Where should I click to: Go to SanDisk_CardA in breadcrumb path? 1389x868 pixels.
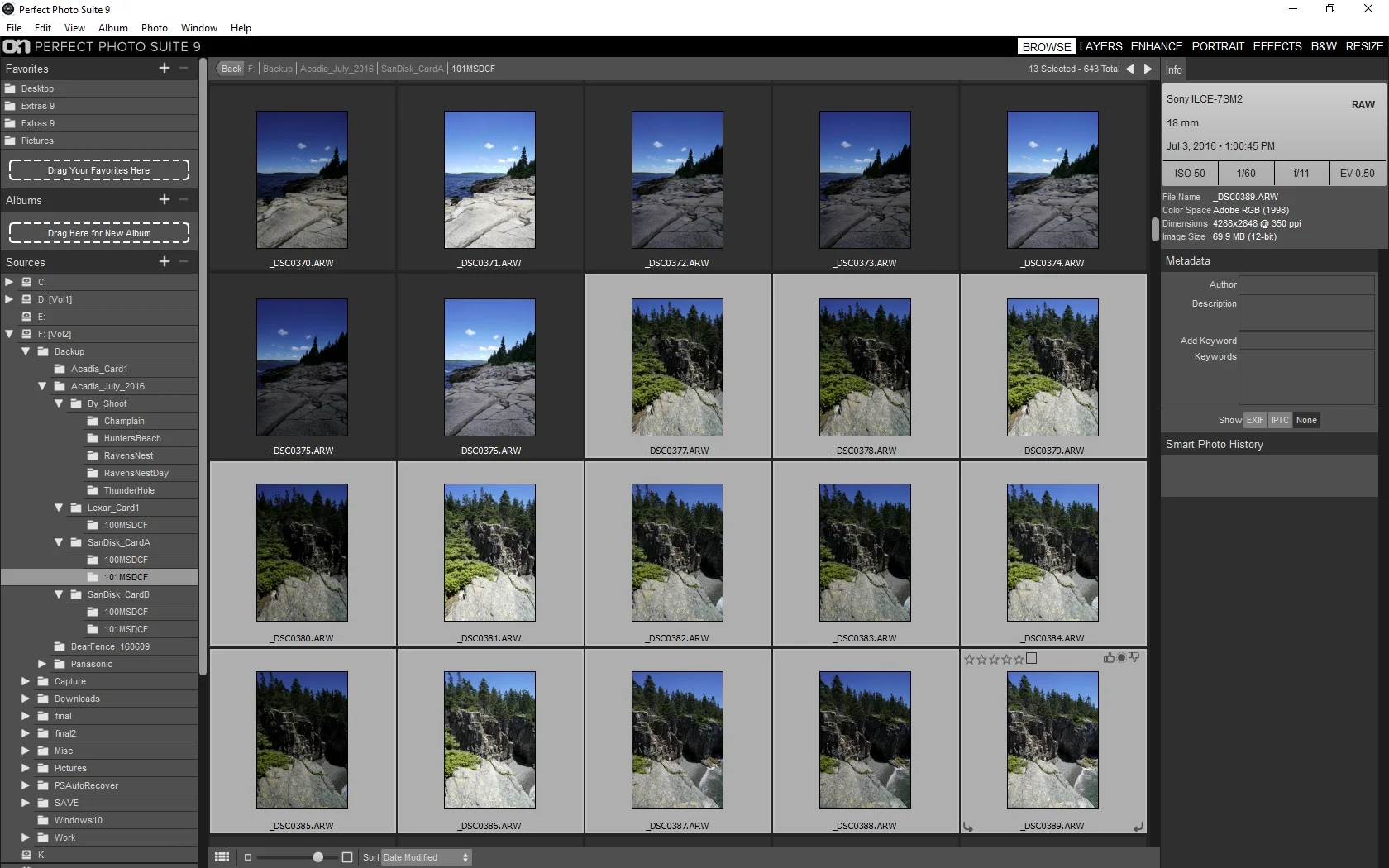412,69
